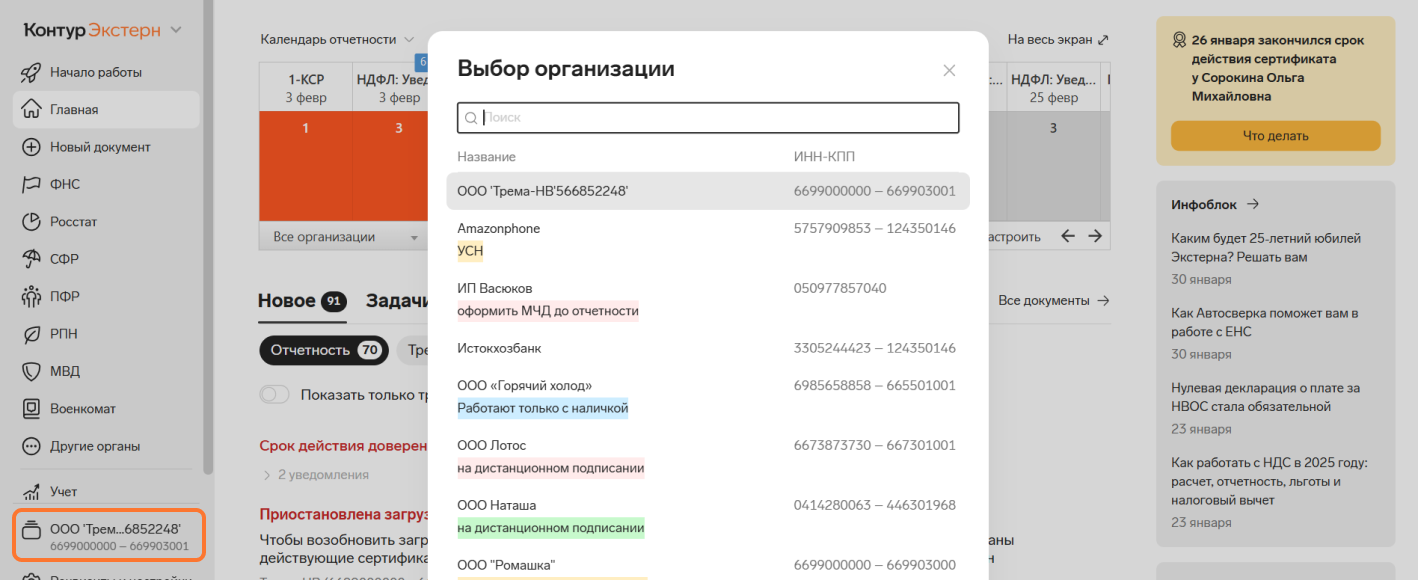Click the rocket icon beside Начало работы
1418x580 pixels.
point(31,72)
